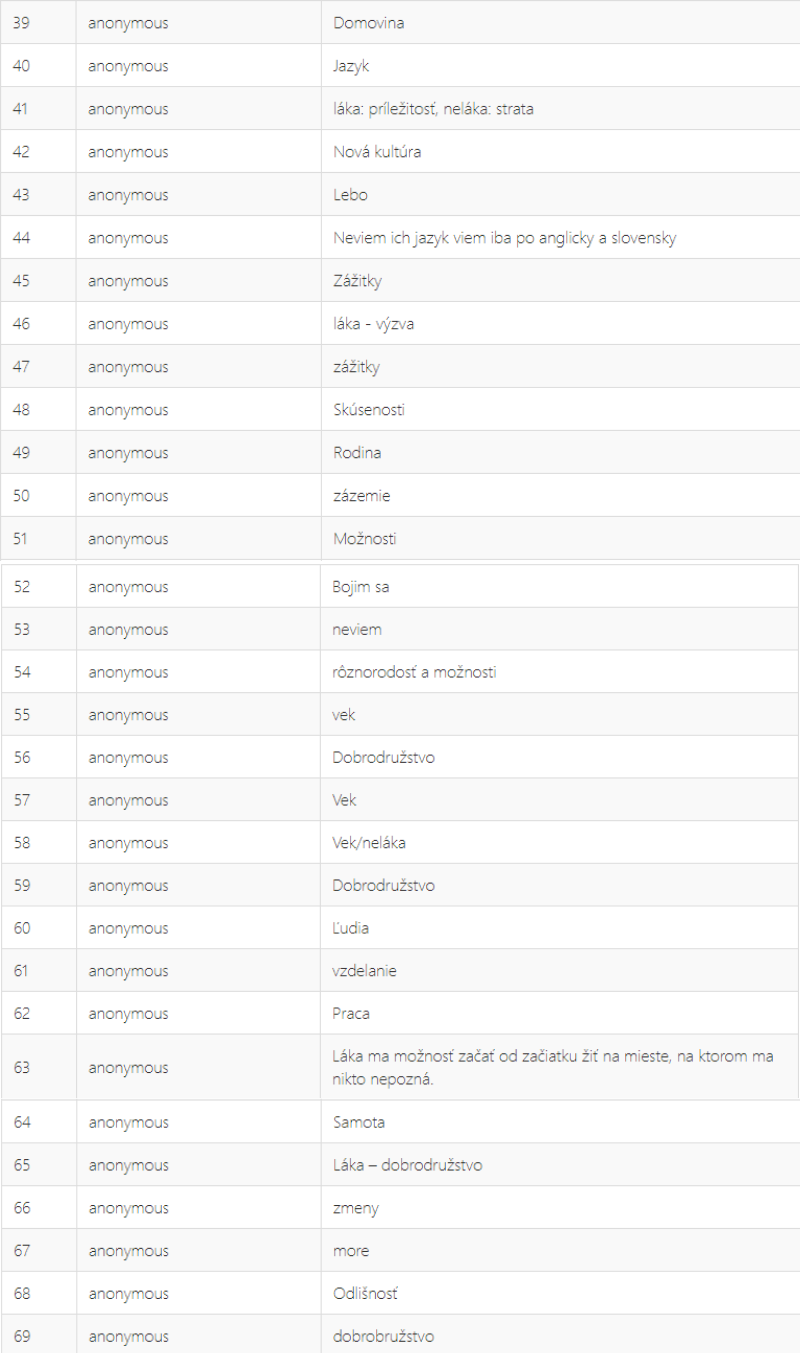This screenshot has height=1353, width=800.
Task: Click the response "láka - výzva"
Action: (373, 324)
